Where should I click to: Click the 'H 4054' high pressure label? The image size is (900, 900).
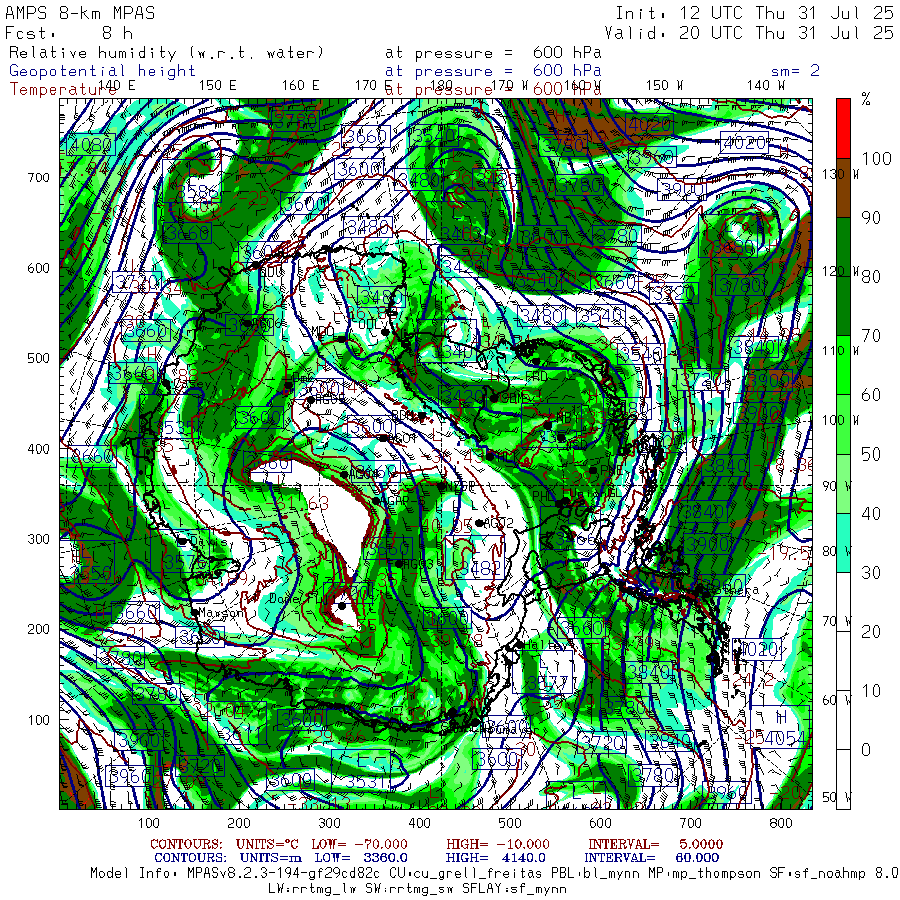[779, 728]
